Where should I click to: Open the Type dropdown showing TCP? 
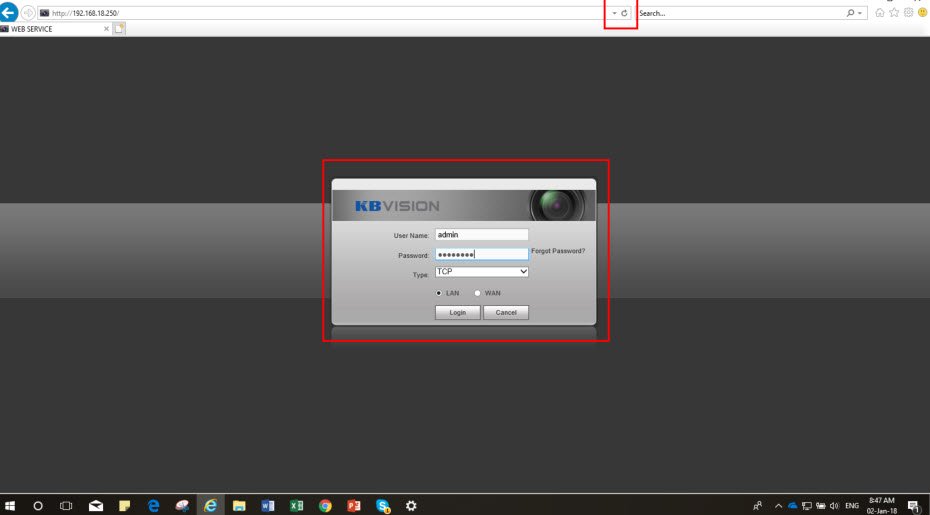pyautogui.click(x=481, y=271)
